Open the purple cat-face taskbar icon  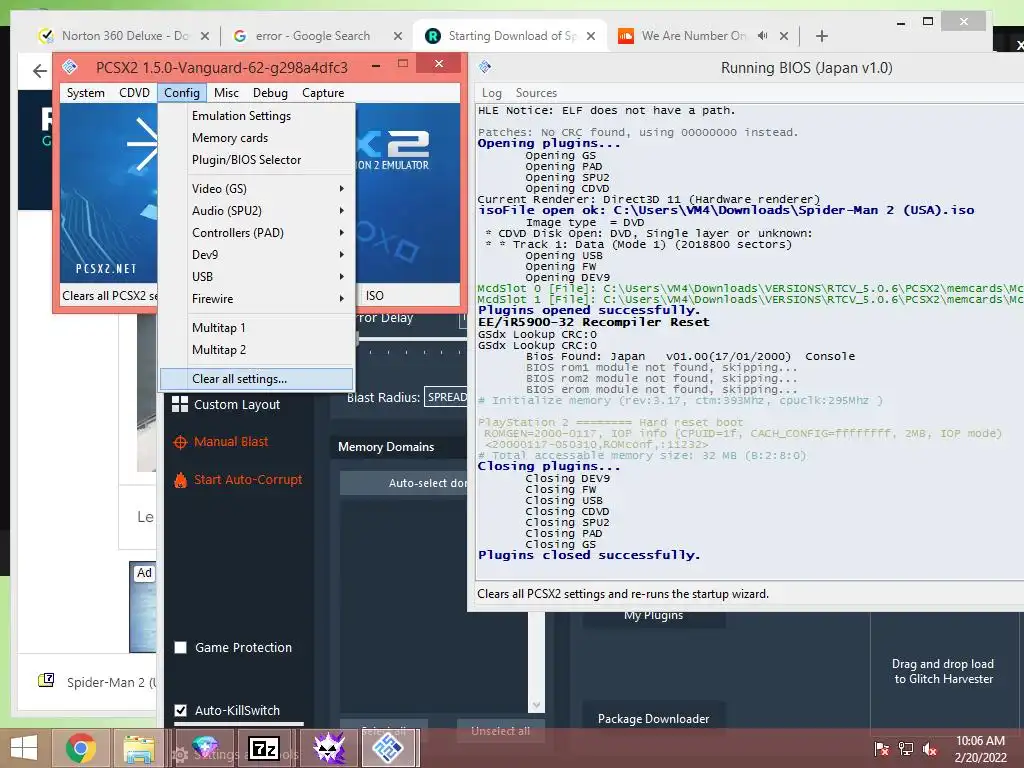tap(330, 748)
